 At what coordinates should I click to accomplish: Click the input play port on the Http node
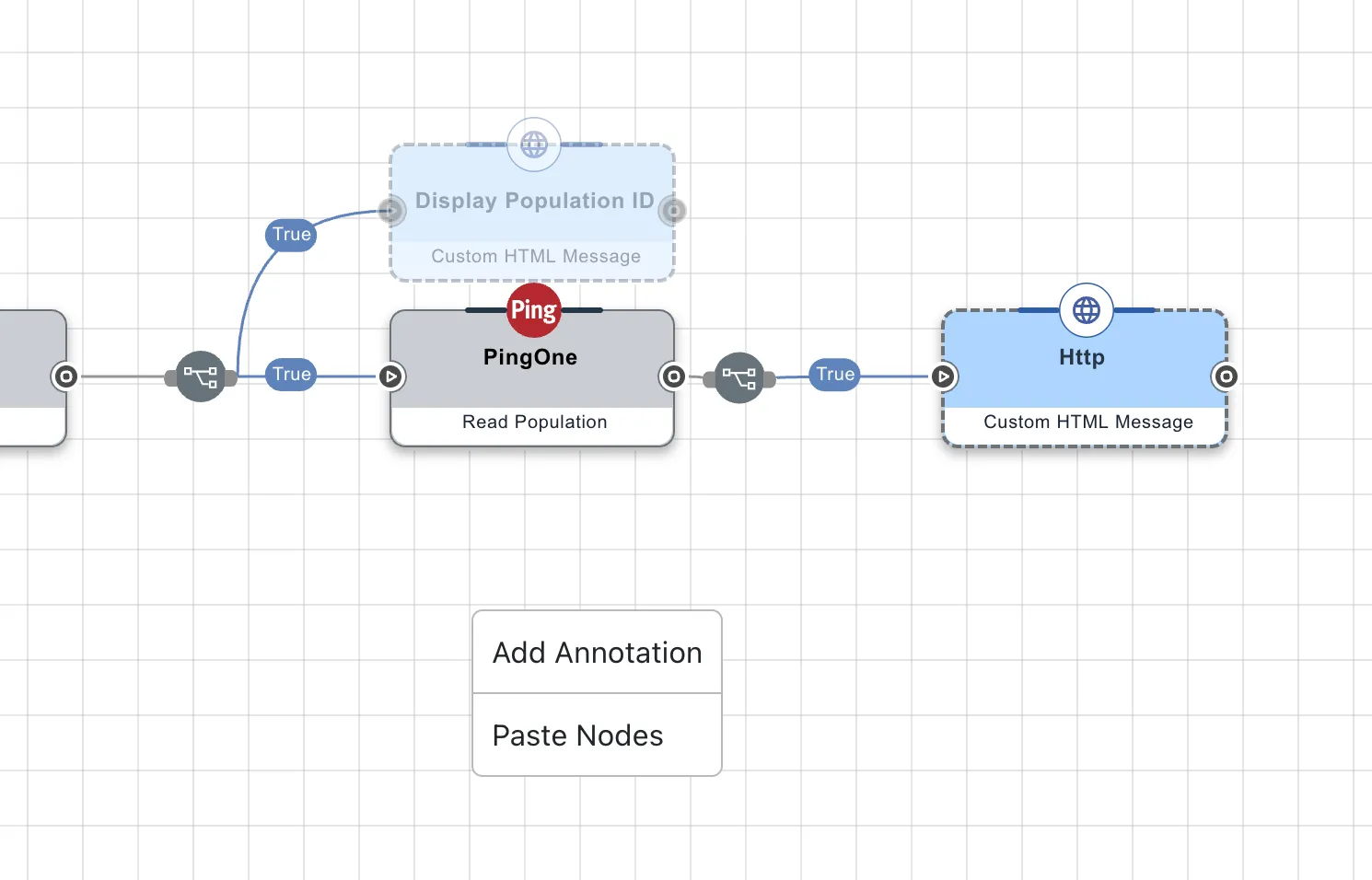coord(944,376)
